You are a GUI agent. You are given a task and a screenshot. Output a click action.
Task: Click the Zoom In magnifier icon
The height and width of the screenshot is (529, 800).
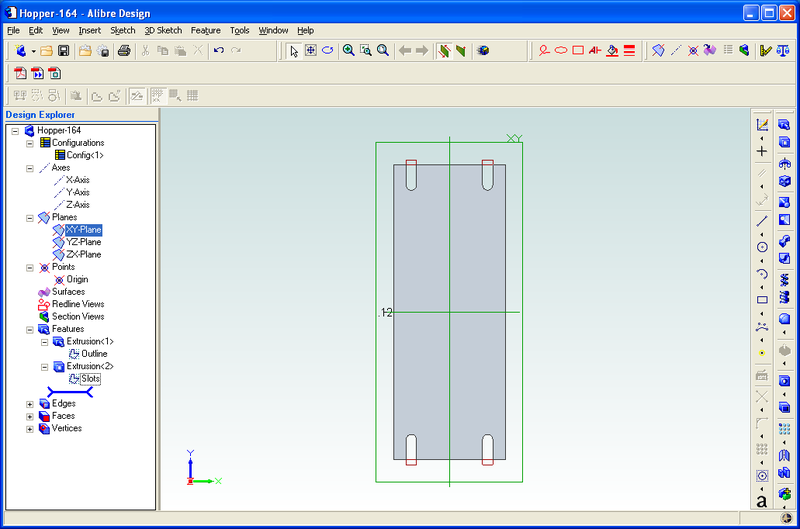pyautogui.click(x=348, y=50)
